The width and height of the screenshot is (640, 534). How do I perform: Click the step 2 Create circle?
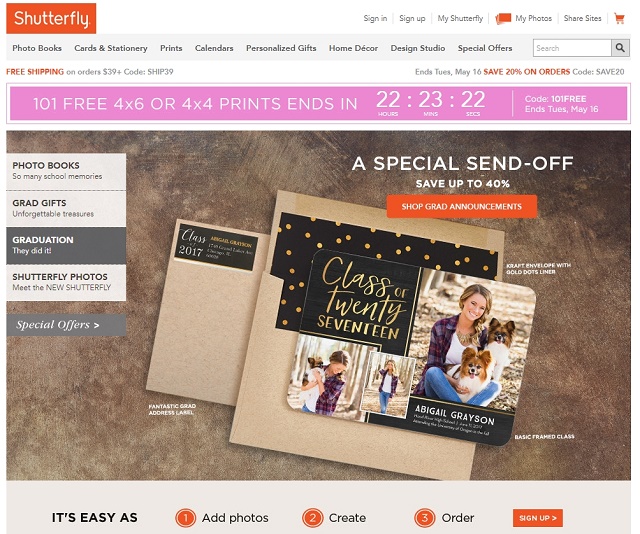click(x=313, y=518)
